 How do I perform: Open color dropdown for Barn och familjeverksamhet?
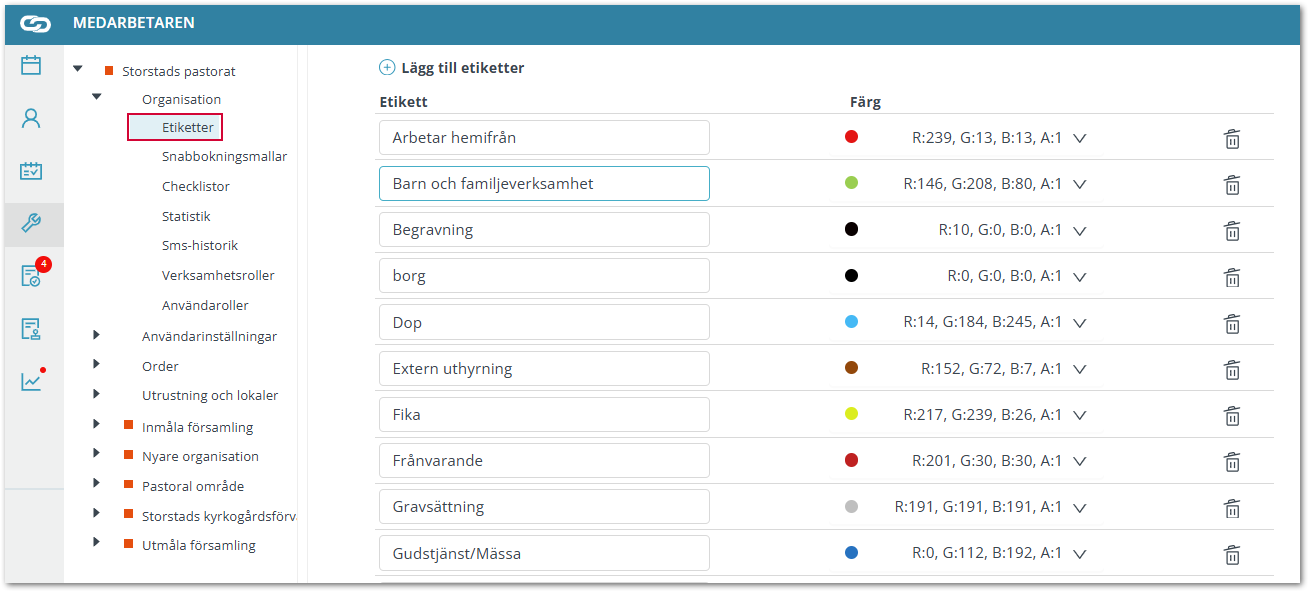pos(1079,184)
